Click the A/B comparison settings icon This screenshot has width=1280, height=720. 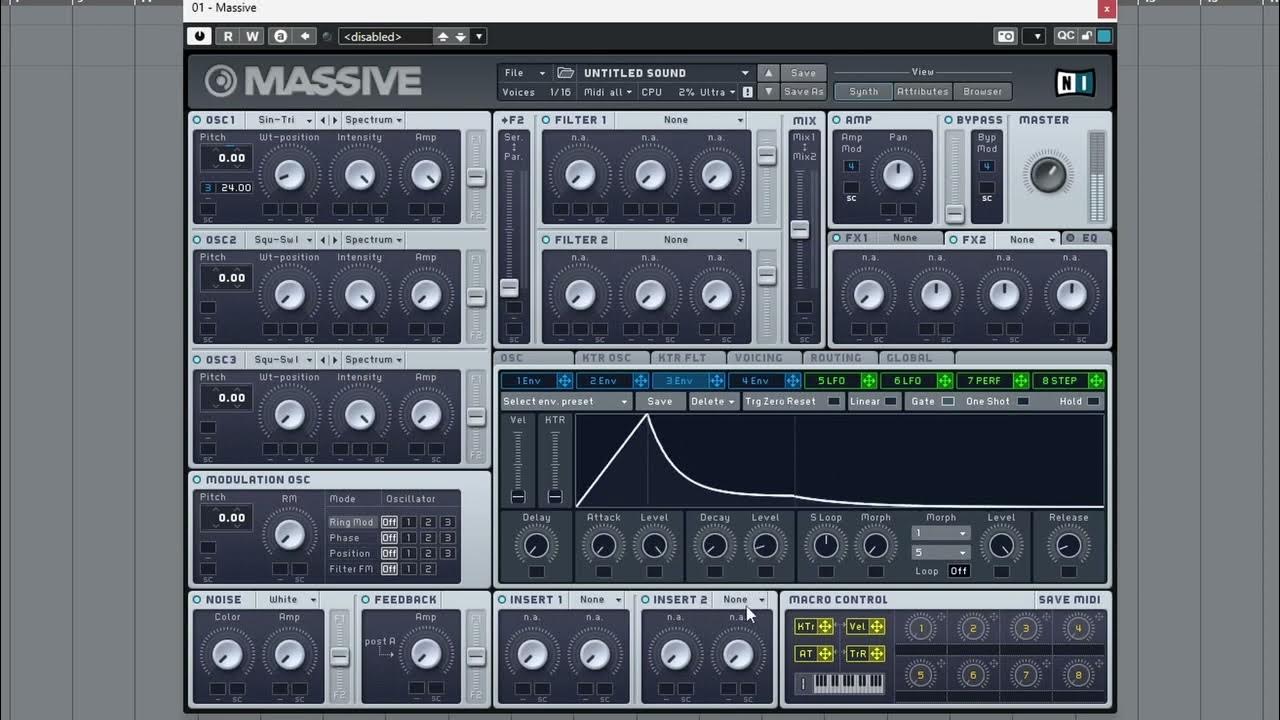(x=280, y=36)
